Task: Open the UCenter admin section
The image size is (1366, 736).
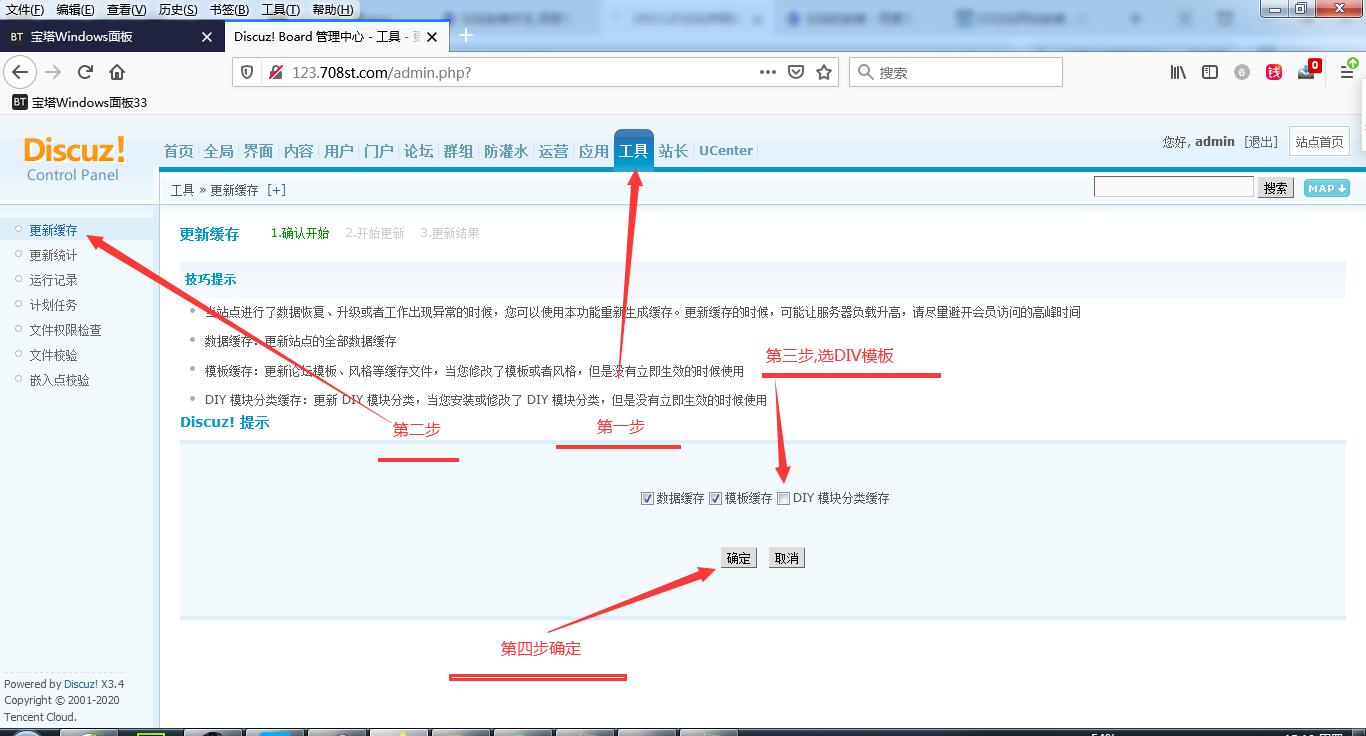Action: click(726, 151)
